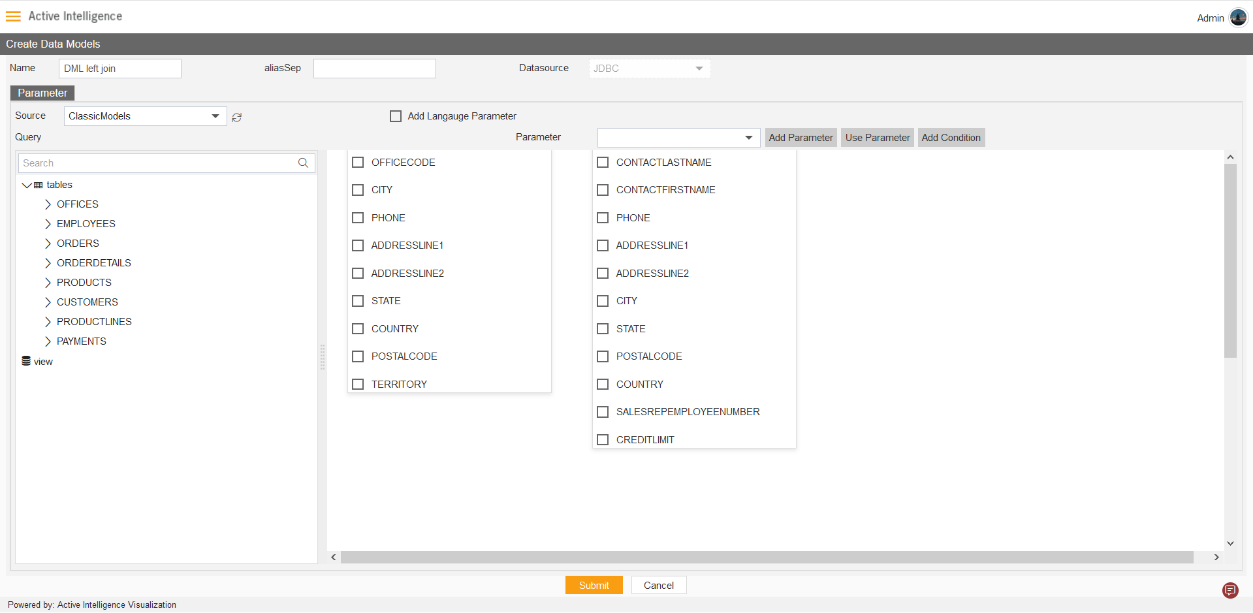This screenshot has height=613, width=1253.
Task: Check the COUNTRY box under OFFICECODE
Action: tap(358, 329)
